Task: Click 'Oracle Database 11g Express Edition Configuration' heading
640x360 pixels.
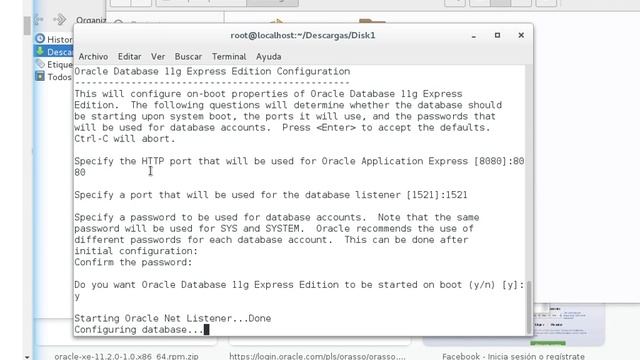Action: (x=212, y=71)
